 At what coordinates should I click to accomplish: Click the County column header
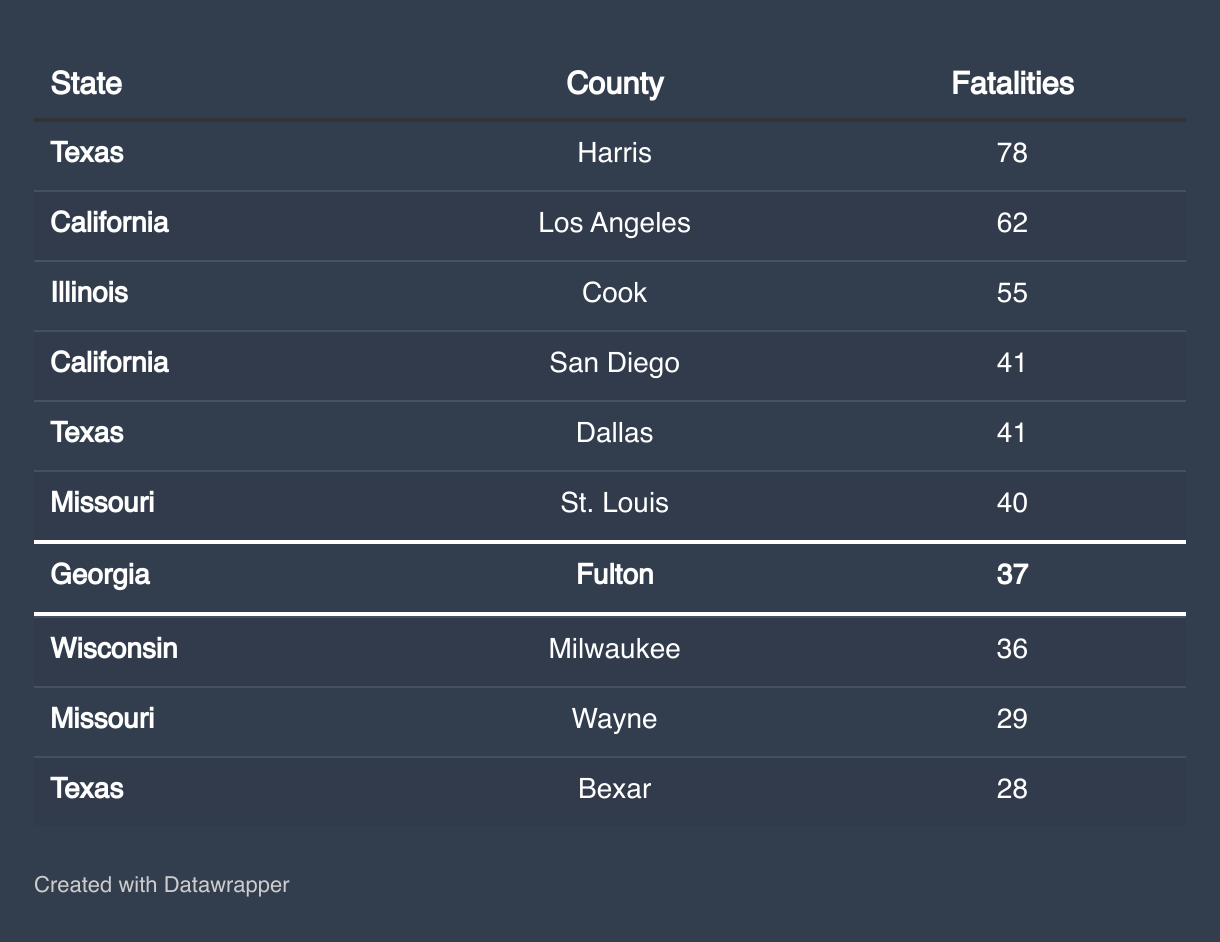click(614, 83)
